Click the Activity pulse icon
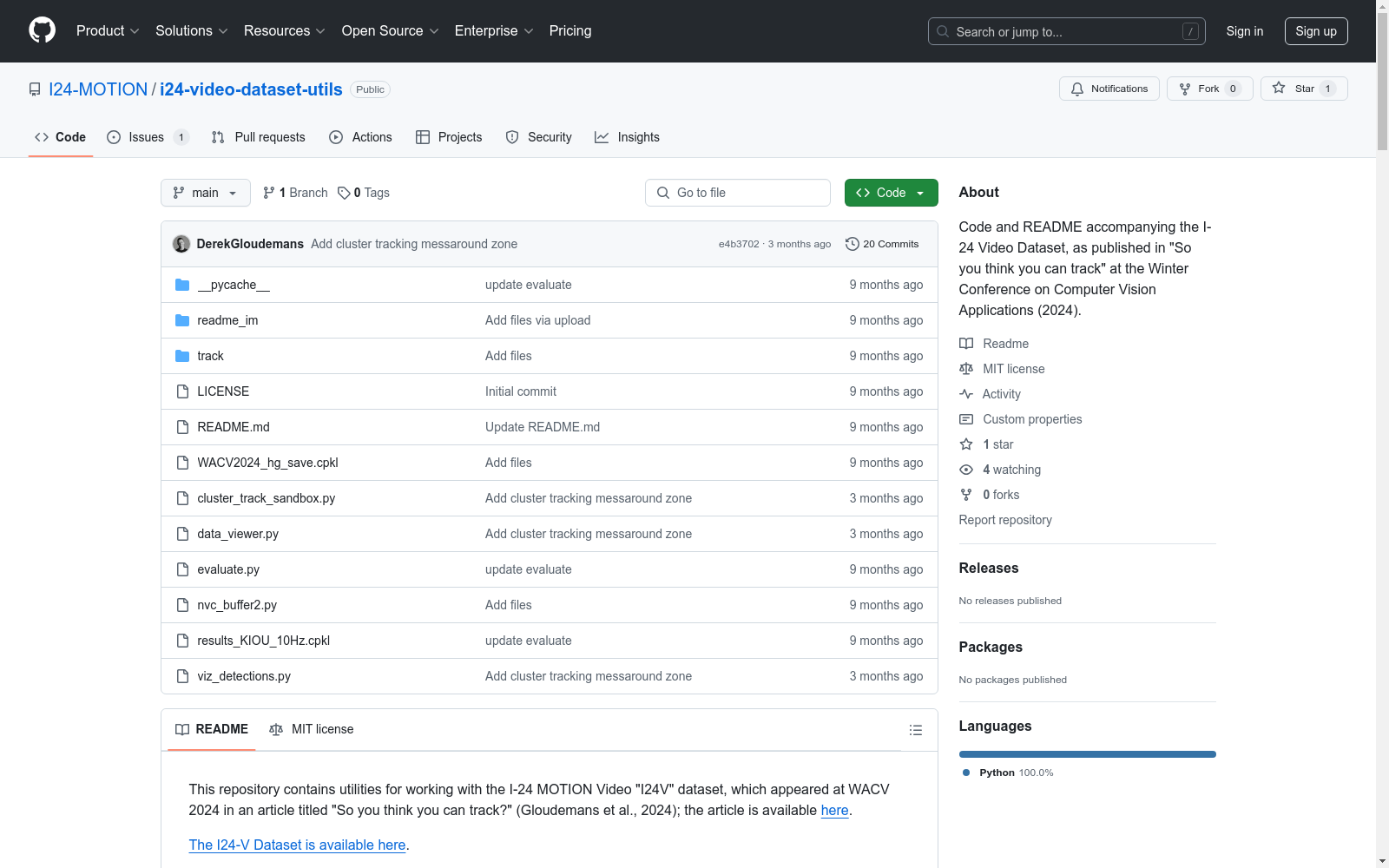Screen dimensions: 1389x868 [x=966, y=394]
